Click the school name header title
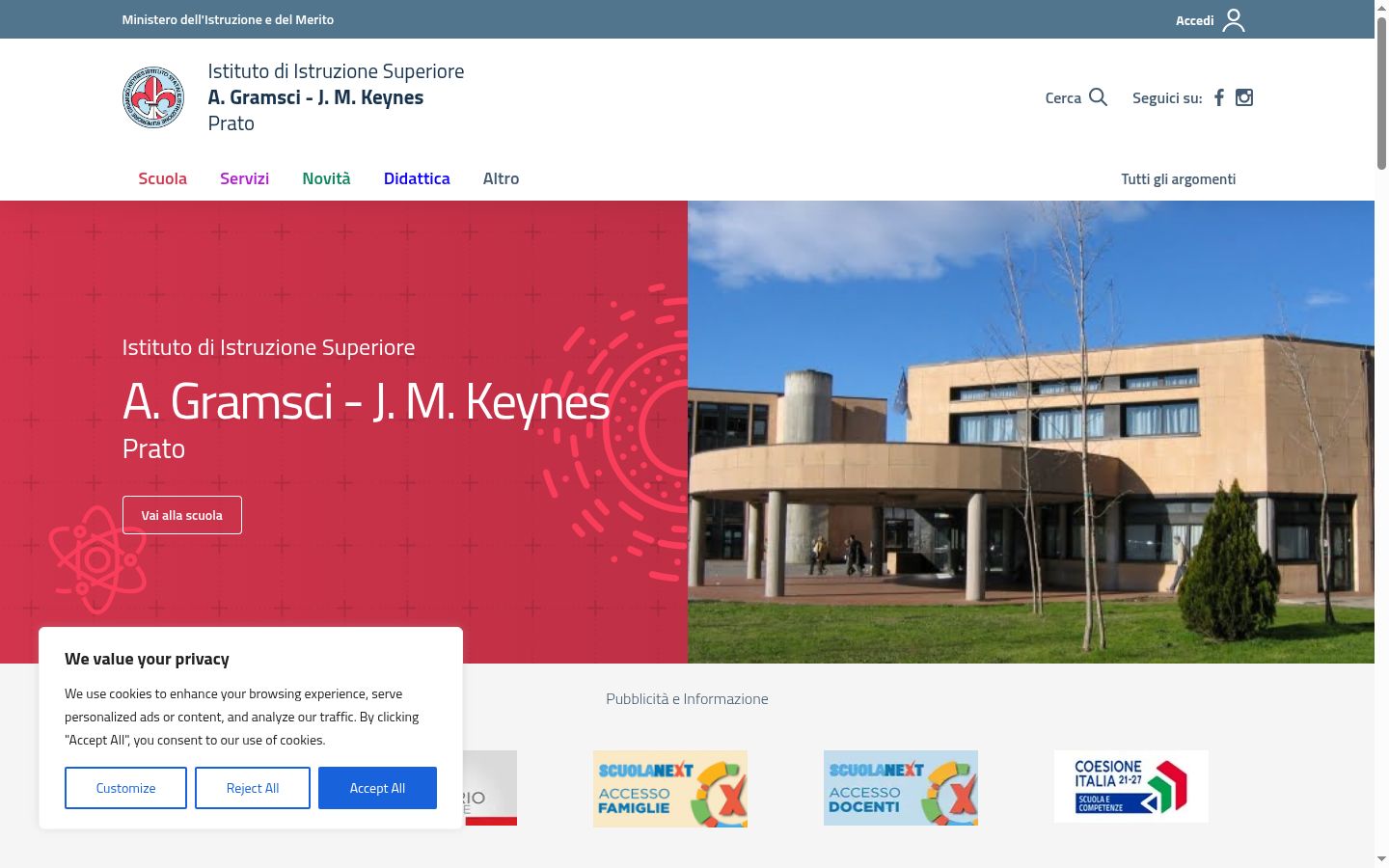Image resolution: width=1389 pixels, height=868 pixels. click(x=336, y=97)
